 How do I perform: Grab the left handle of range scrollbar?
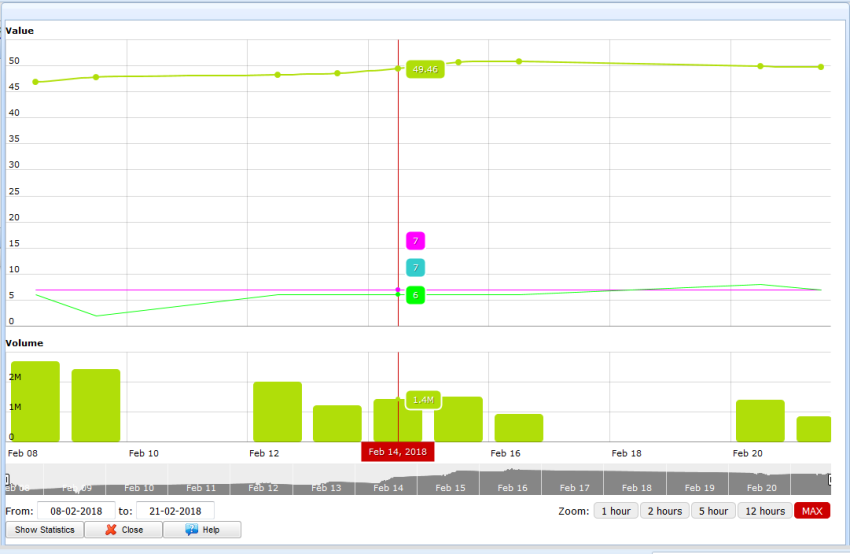tap(6, 480)
